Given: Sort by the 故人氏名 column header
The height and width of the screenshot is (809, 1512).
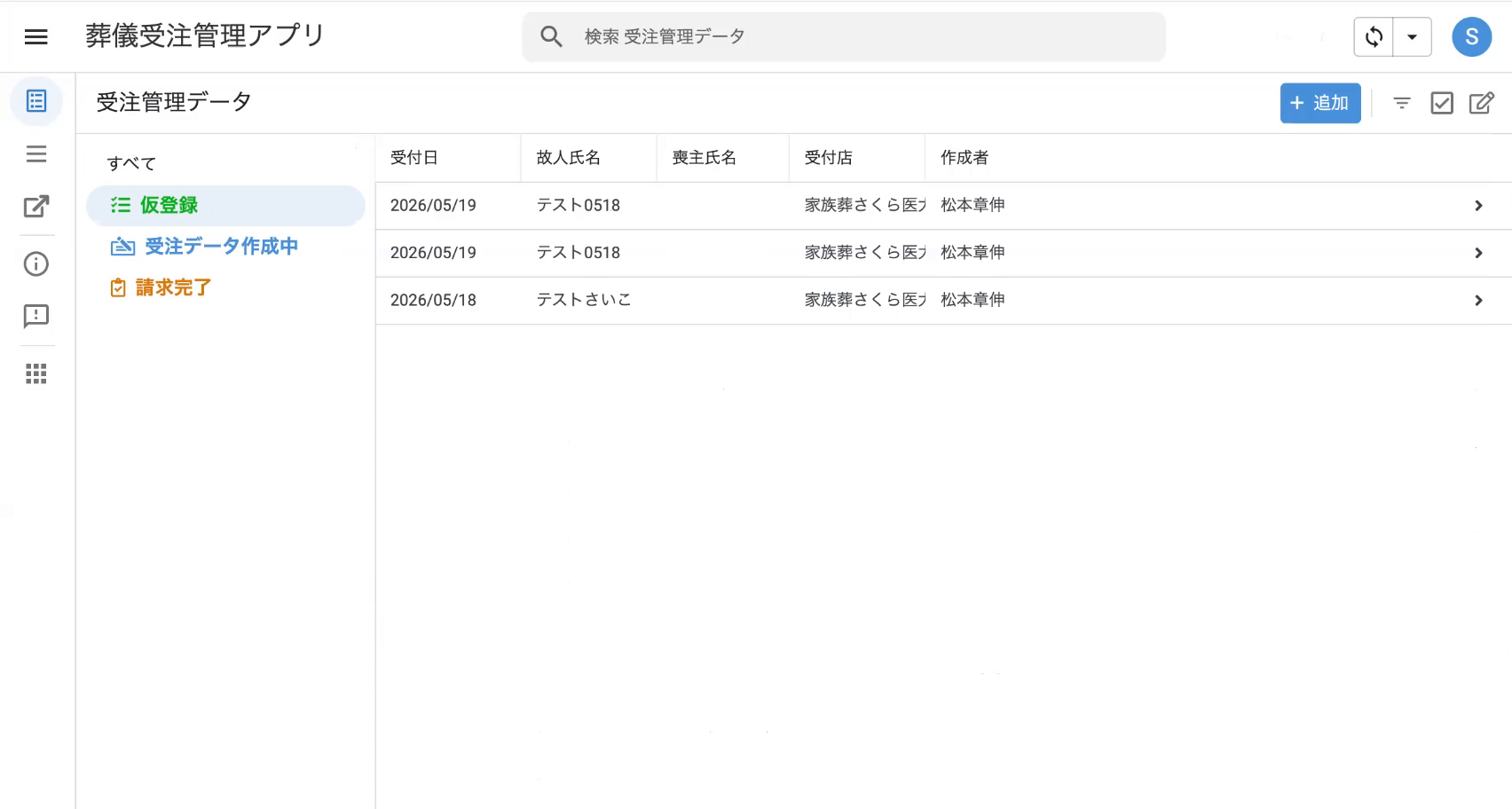Looking at the screenshot, I should point(569,158).
